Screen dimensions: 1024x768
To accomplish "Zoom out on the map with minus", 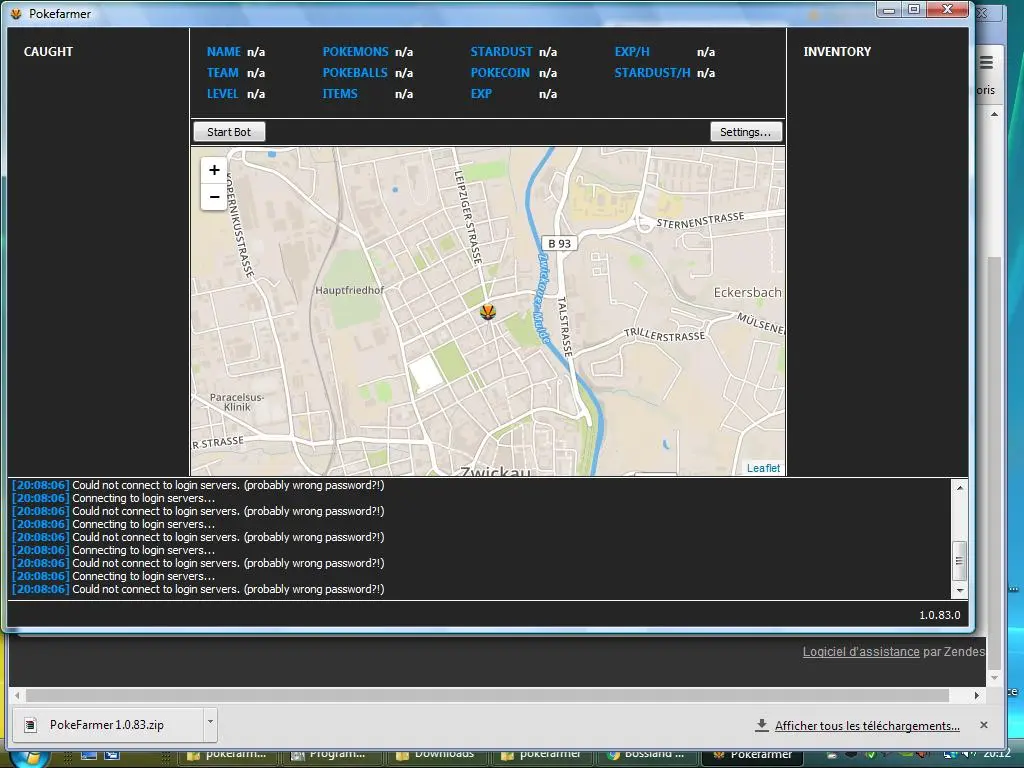I will (214, 197).
